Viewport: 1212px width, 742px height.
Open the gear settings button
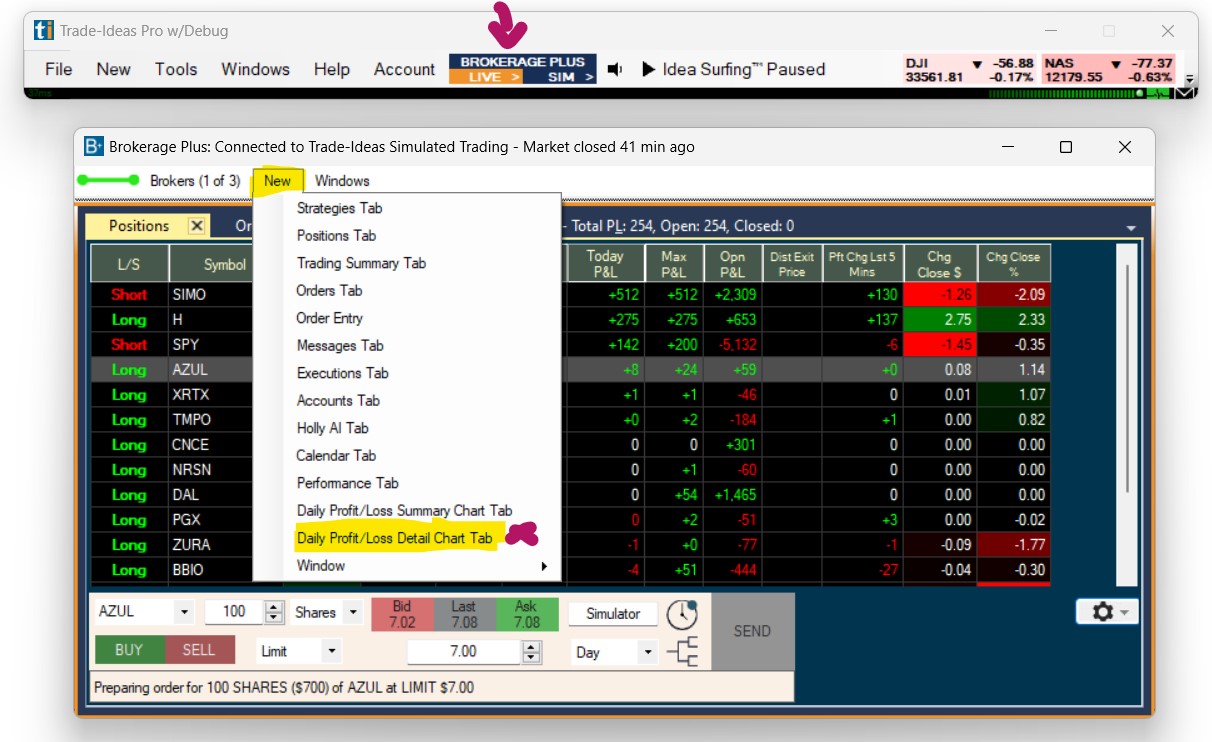tap(1107, 611)
